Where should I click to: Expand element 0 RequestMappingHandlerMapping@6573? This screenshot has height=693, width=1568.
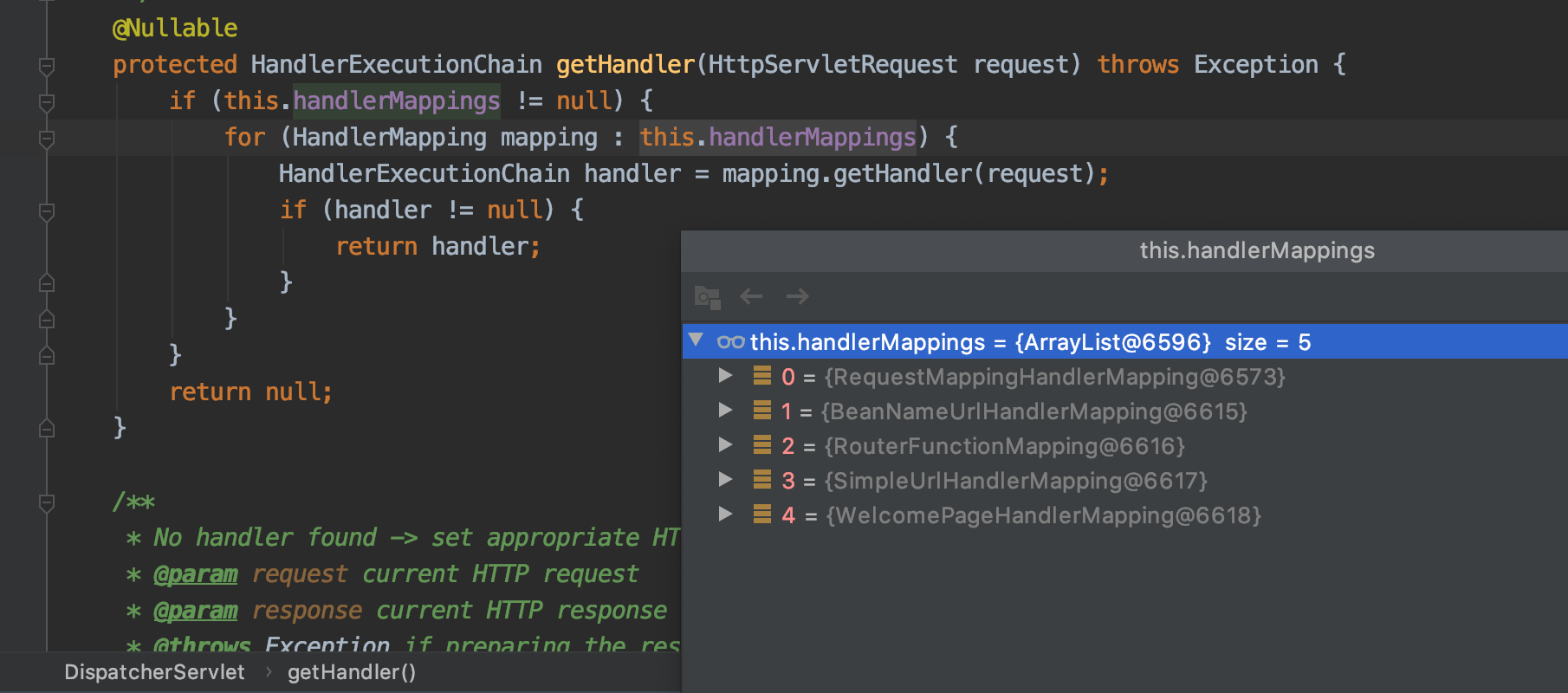coord(726,376)
